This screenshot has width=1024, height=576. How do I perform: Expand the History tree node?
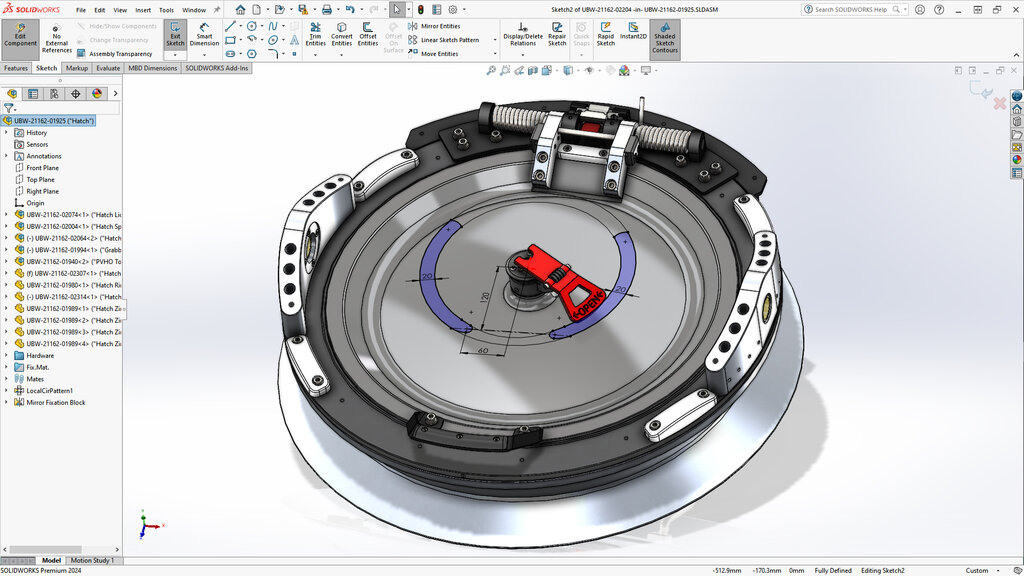[x=7, y=133]
